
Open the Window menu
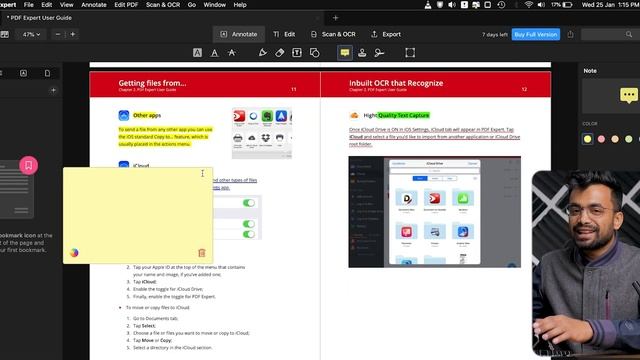[x=214, y=5]
